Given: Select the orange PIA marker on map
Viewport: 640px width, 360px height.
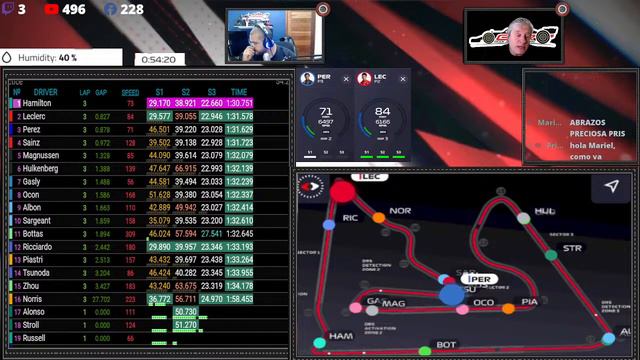Looking at the screenshot, I should [508, 309].
